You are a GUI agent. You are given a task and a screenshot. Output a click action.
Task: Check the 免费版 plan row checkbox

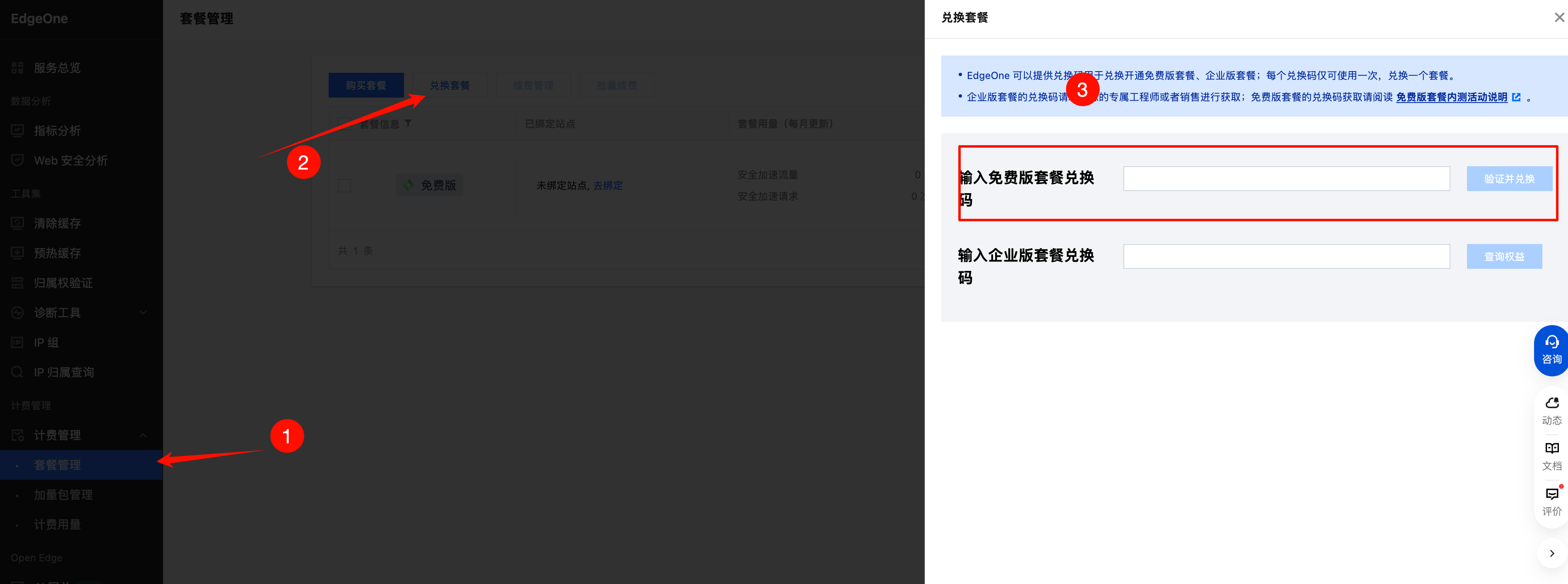(344, 186)
